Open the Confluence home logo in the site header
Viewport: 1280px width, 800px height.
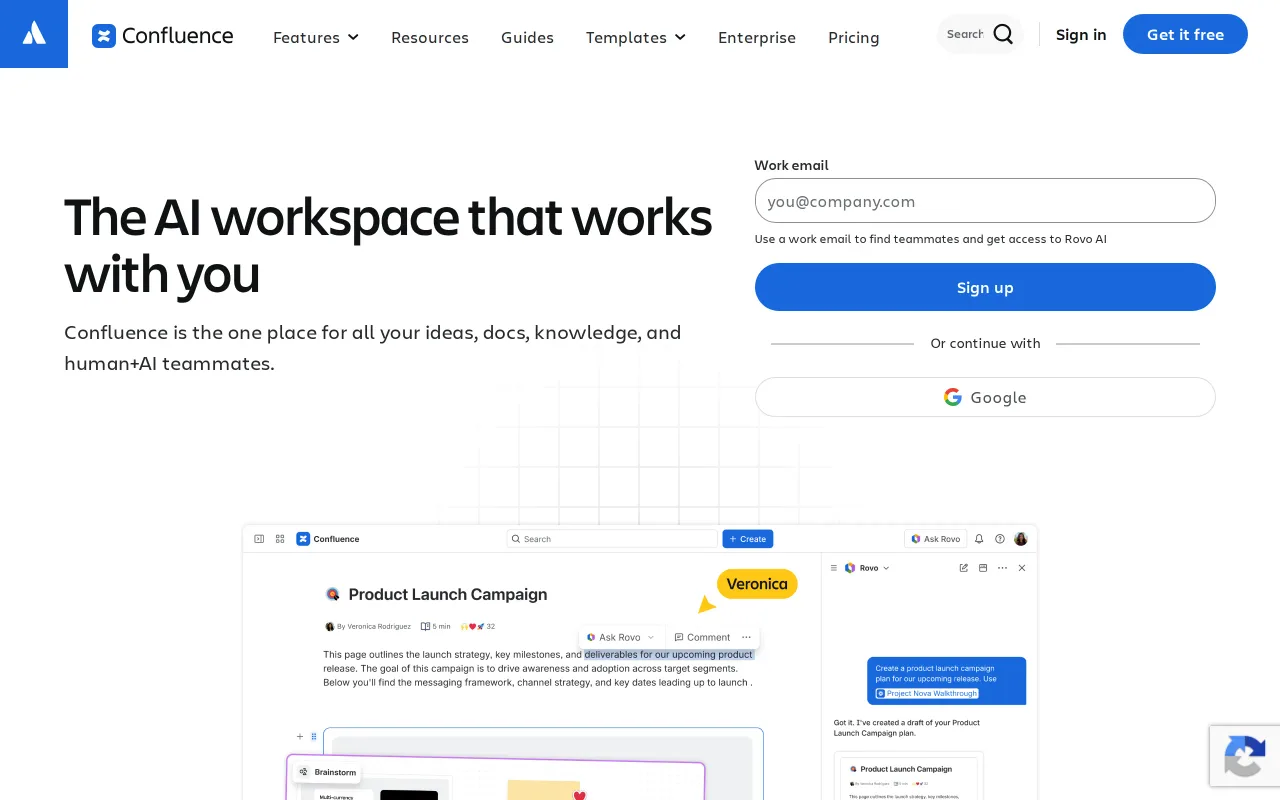[x=163, y=36]
